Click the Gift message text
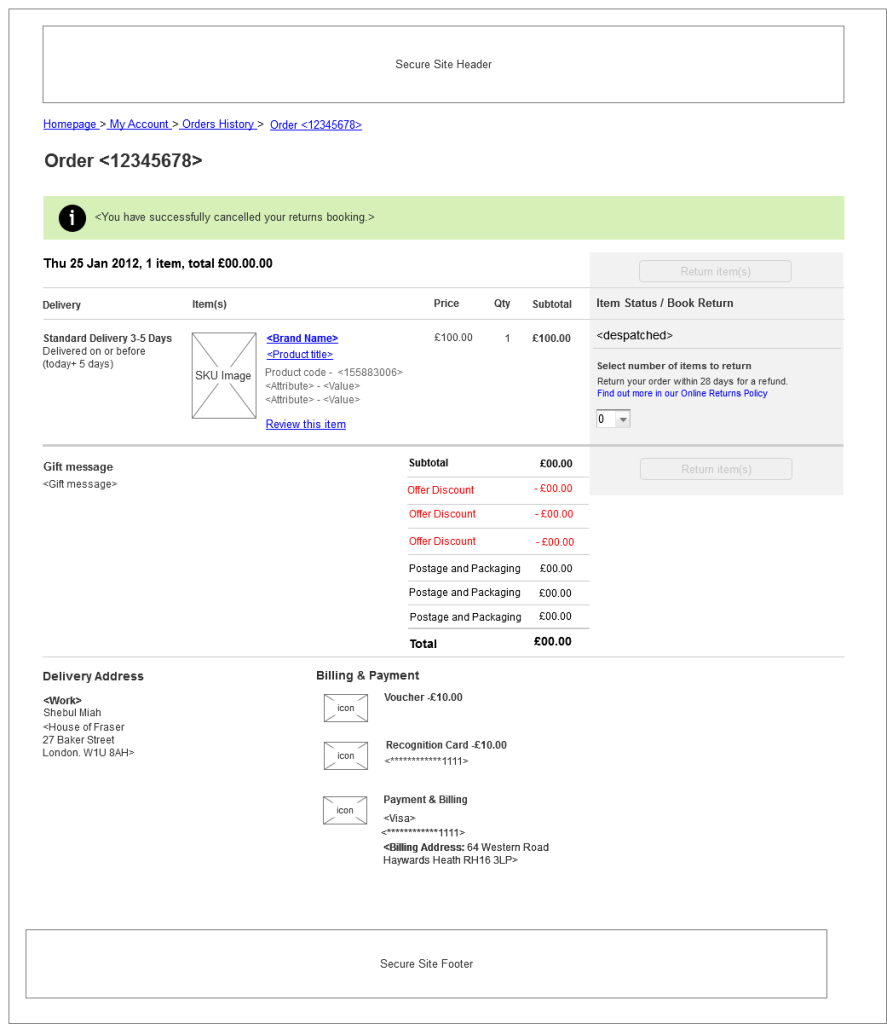The height and width of the screenshot is (1024, 887). 77,484
